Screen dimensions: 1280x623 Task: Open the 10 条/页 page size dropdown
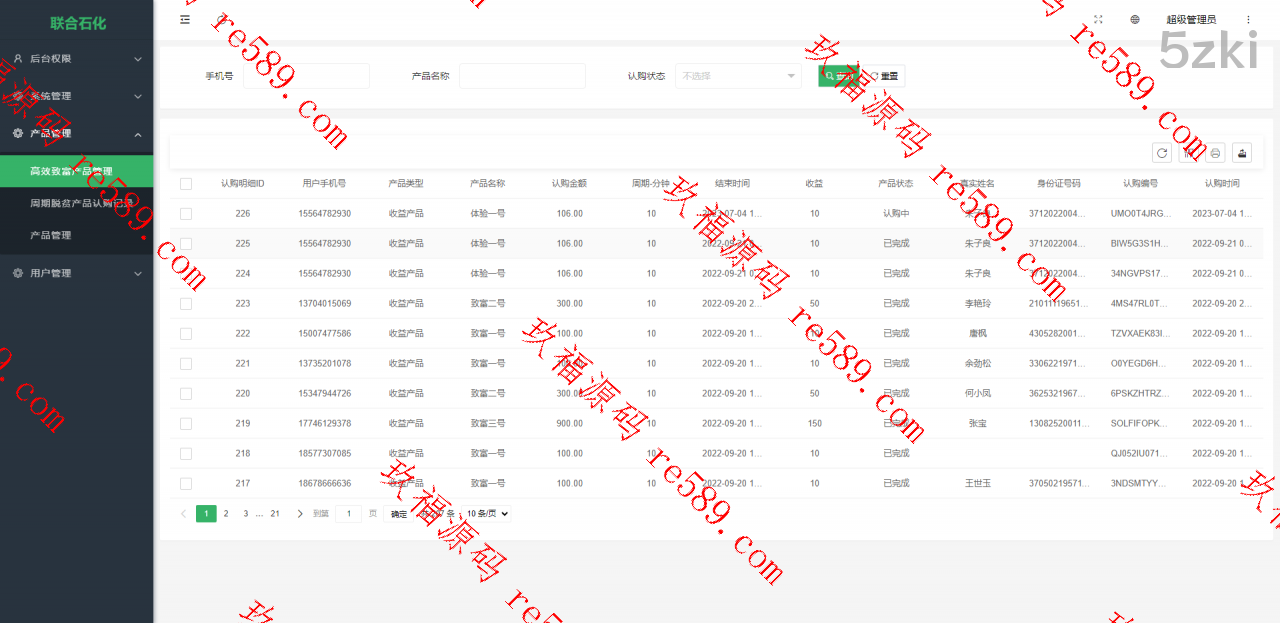[487, 514]
